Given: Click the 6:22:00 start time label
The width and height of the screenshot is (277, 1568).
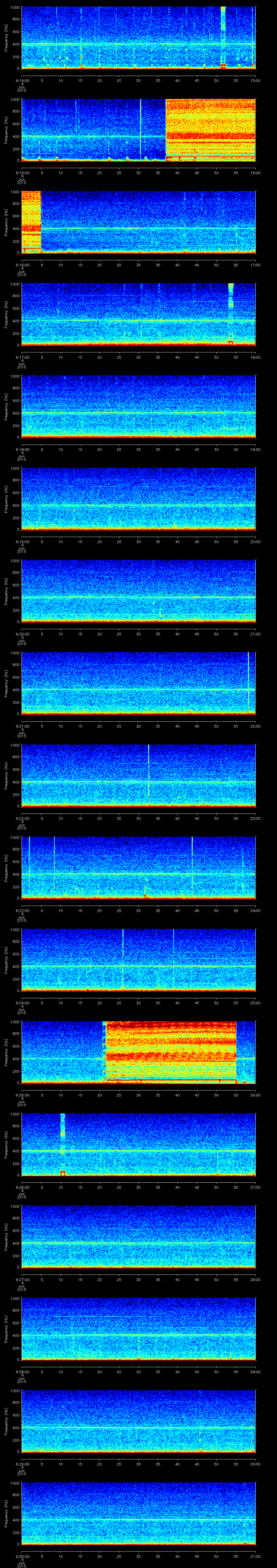Looking at the screenshot, I should [x=22, y=818].
